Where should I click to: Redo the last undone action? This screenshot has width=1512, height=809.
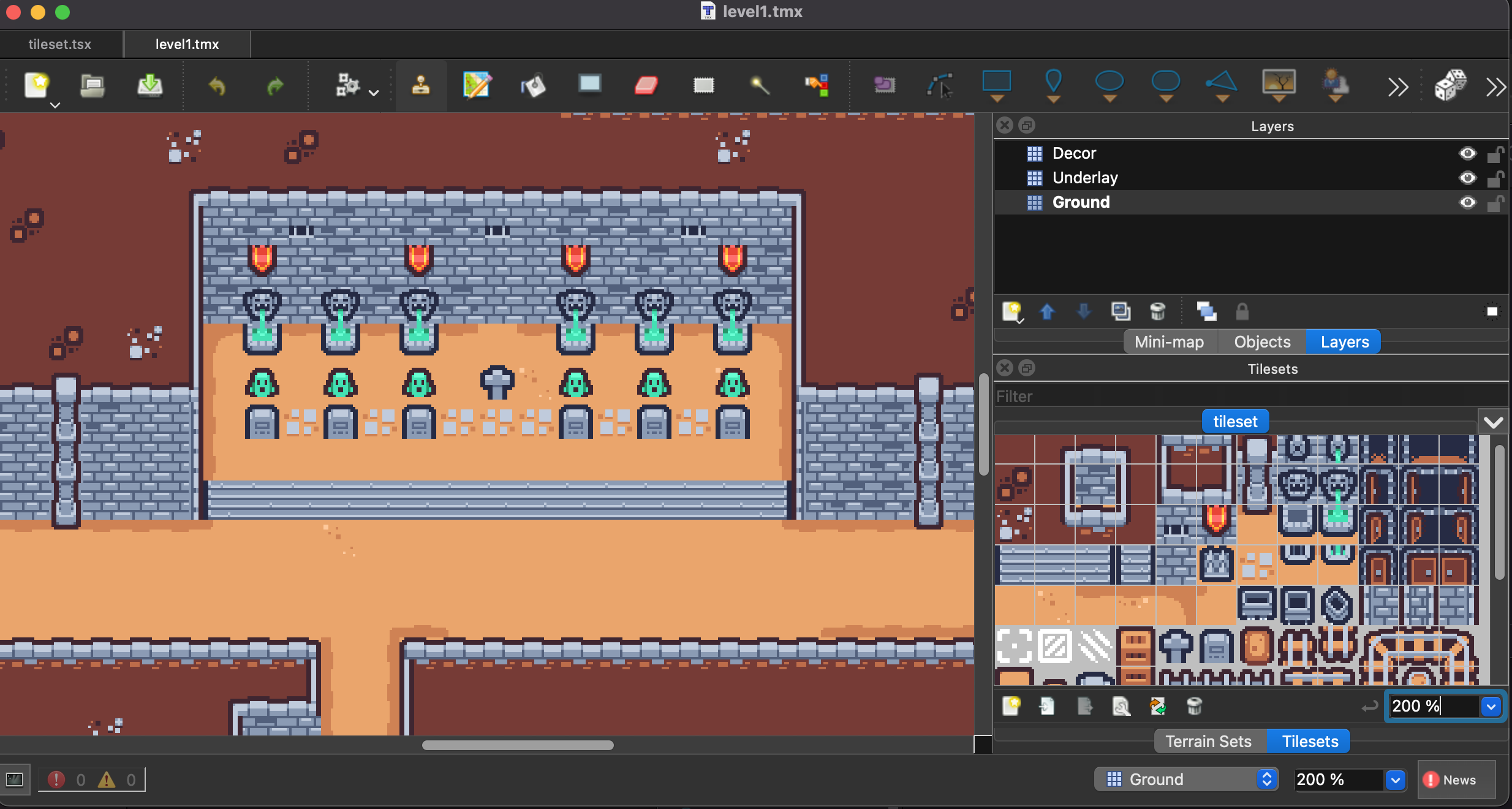(276, 85)
